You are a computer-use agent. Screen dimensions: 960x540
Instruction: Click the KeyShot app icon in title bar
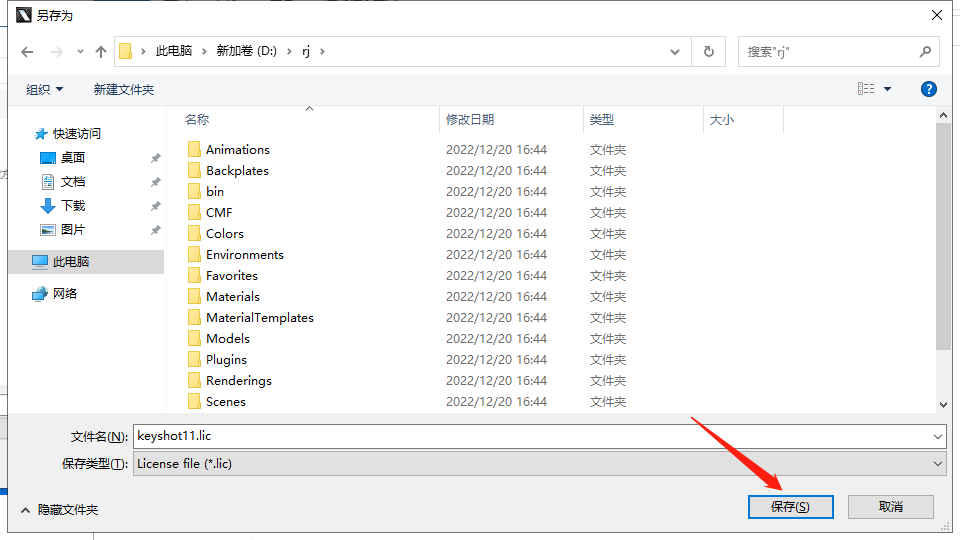[x=23, y=15]
